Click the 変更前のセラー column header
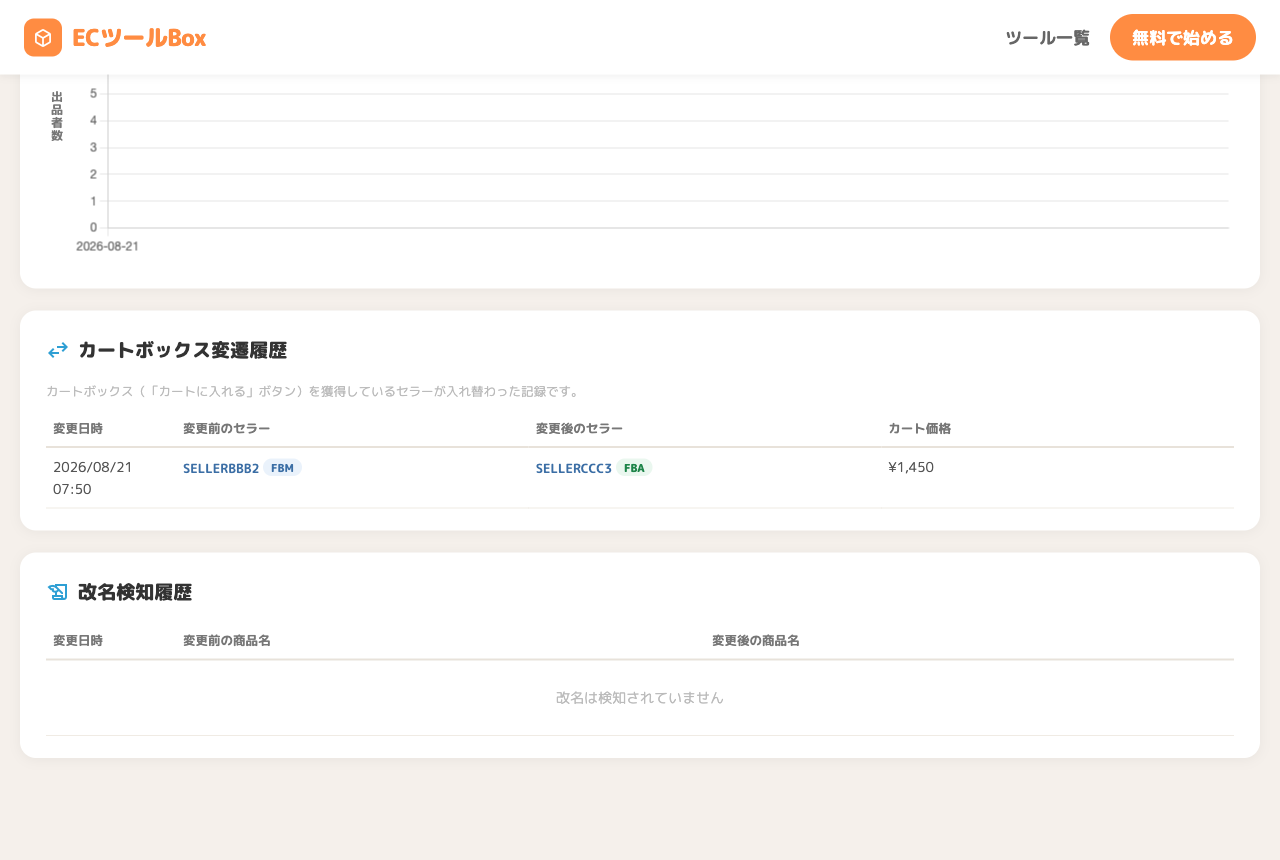 click(227, 428)
